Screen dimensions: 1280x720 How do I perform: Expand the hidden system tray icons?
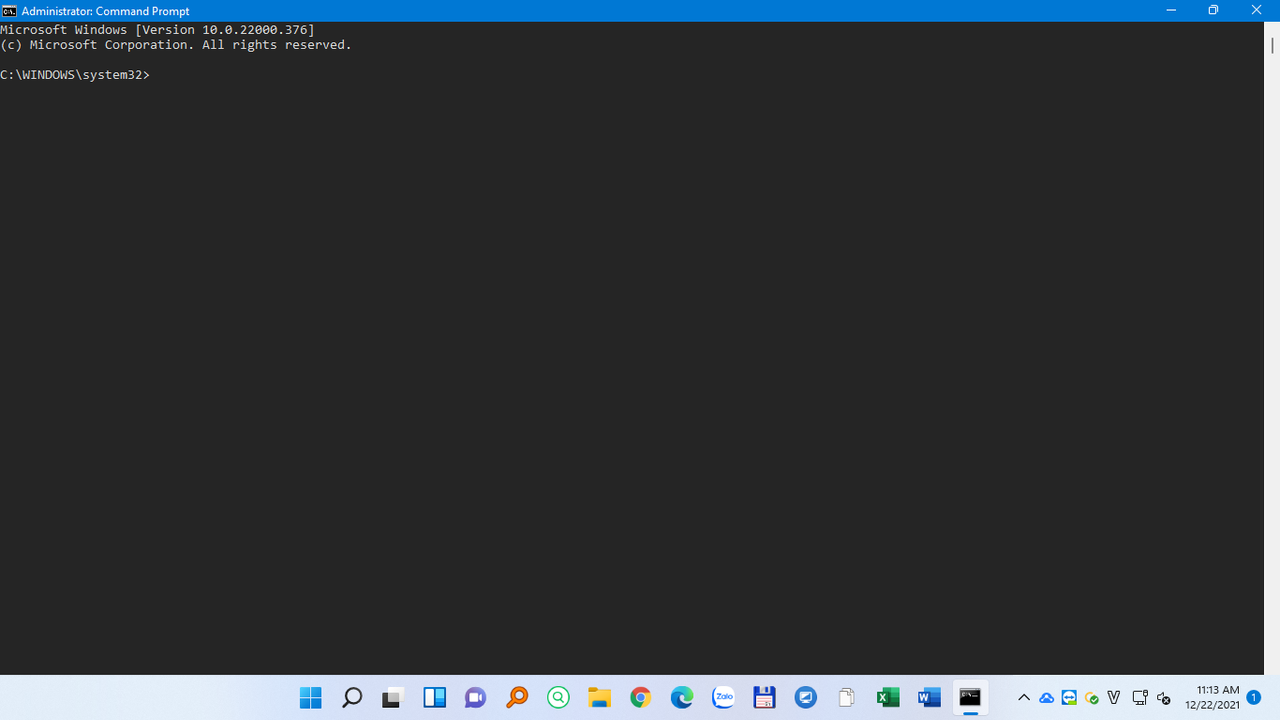(1024, 697)
